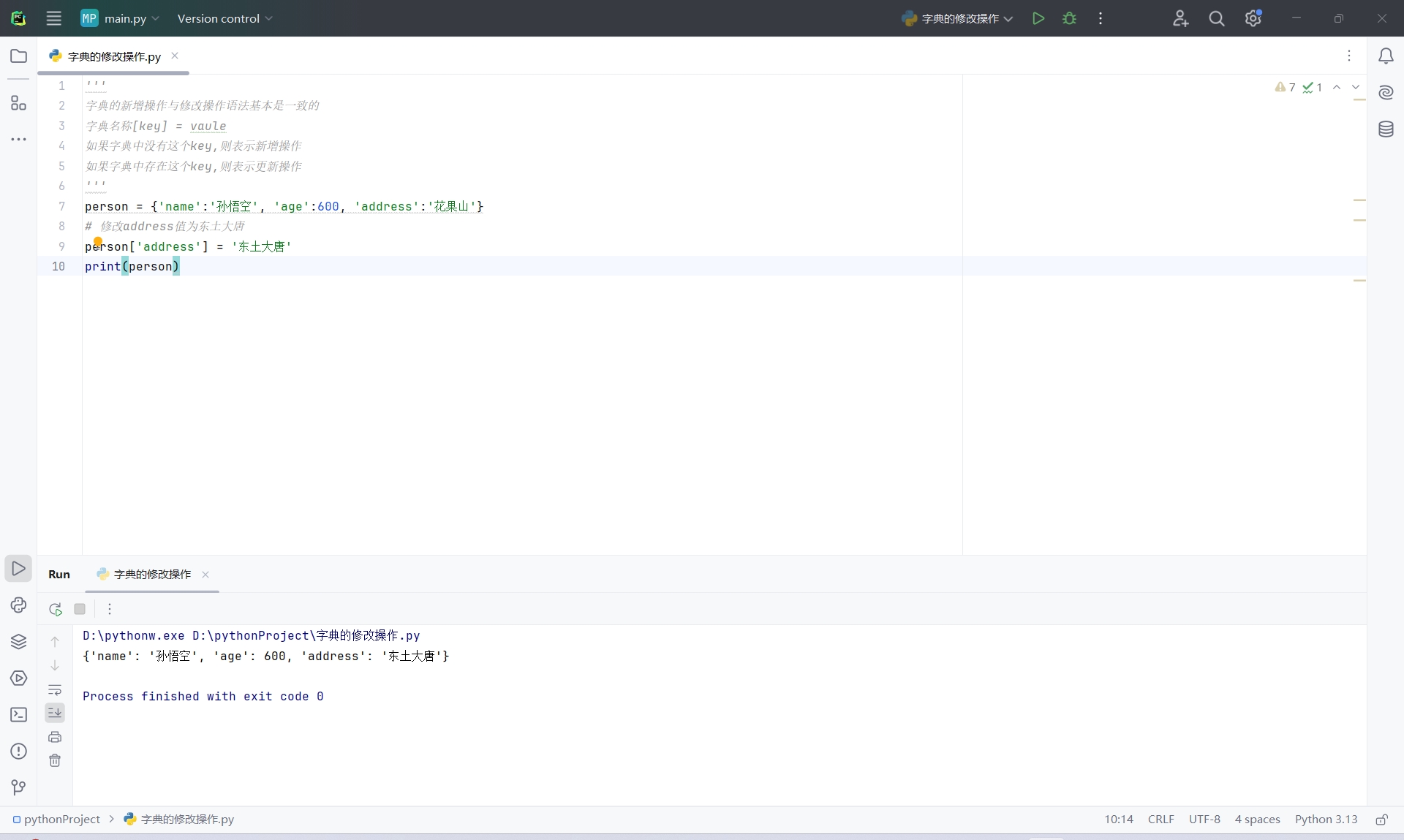This screenshot has height=840, width=1404.
Task: Click the warnings count inspection widget
Action: click(x=1286, y=87)
